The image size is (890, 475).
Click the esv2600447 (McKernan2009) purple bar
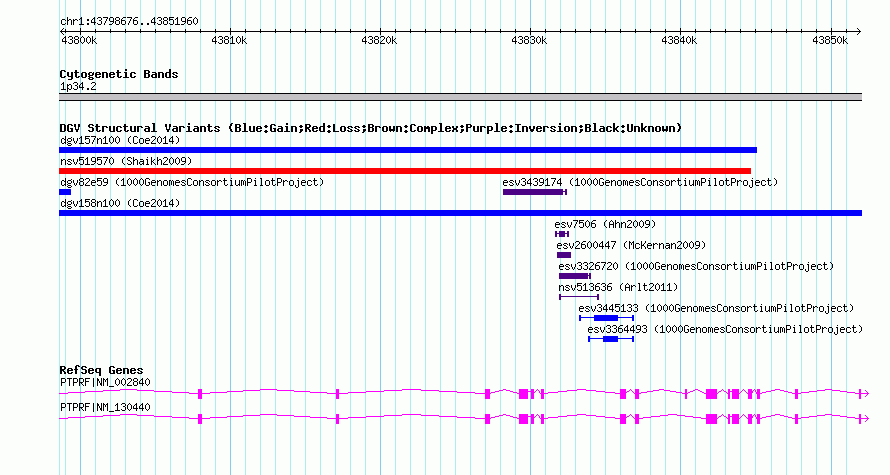[x=564, y=255]
